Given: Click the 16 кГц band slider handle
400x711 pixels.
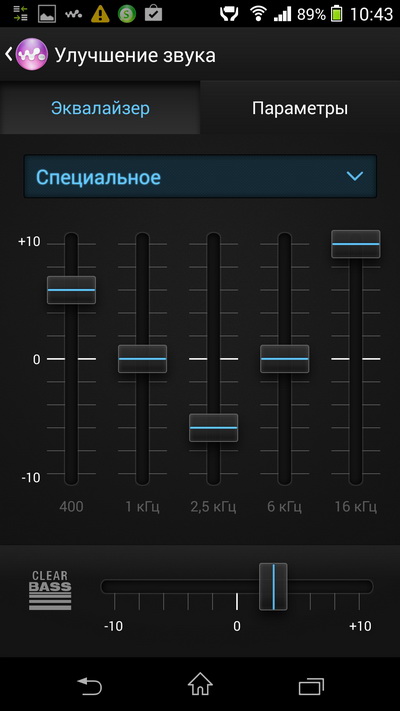Looking at the screenshot, I should pos(356,244).
